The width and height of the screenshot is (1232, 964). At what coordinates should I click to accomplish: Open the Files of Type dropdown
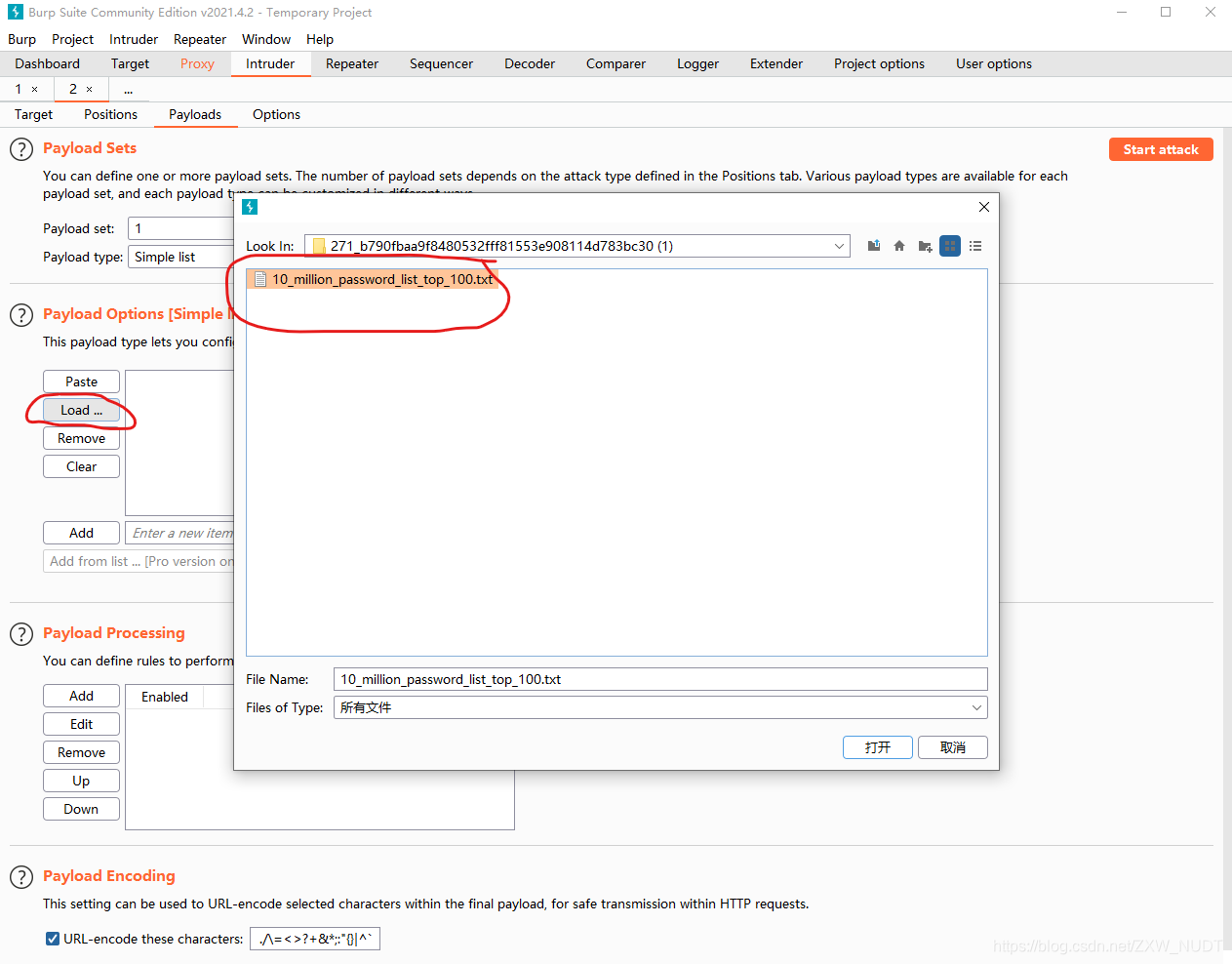[977, 706]
